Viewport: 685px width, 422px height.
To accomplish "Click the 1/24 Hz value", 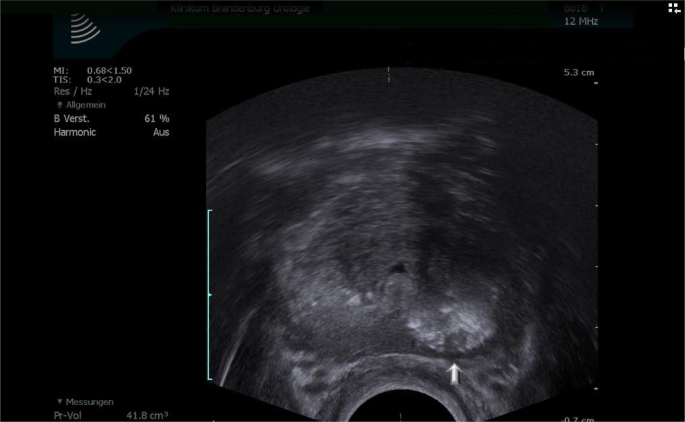I will (x=151, y=91).
